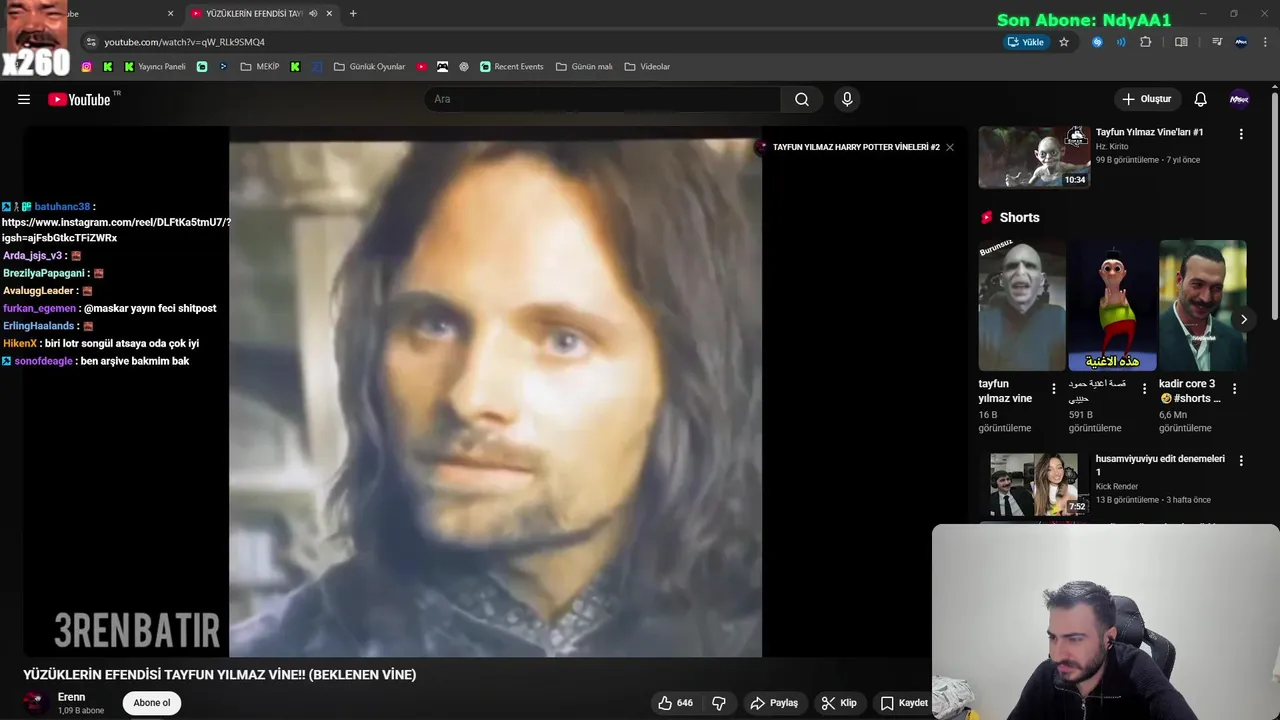This screenshot has width=1280, height=720.
Task: Open Tayfun Yılmaz Vine'ları #1 thumbnail
Action: [1034, 157]
